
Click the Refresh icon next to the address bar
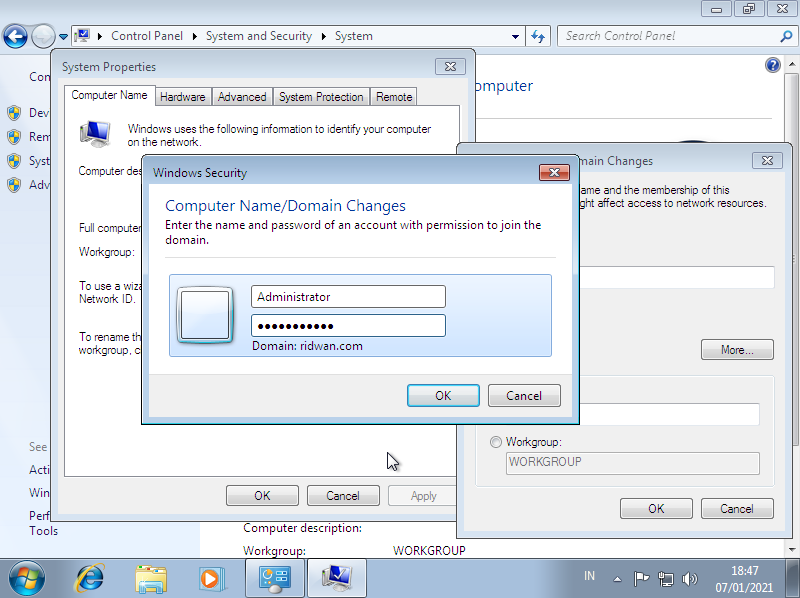pyautogui.click(x=538, y=36)
